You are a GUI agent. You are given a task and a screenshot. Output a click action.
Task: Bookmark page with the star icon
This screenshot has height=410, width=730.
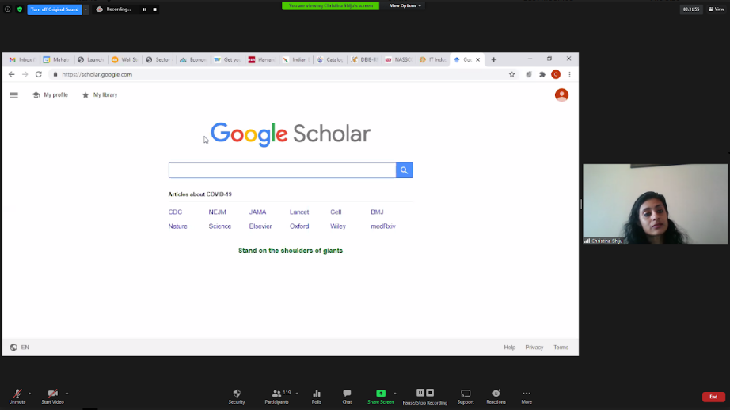point(512,74)
